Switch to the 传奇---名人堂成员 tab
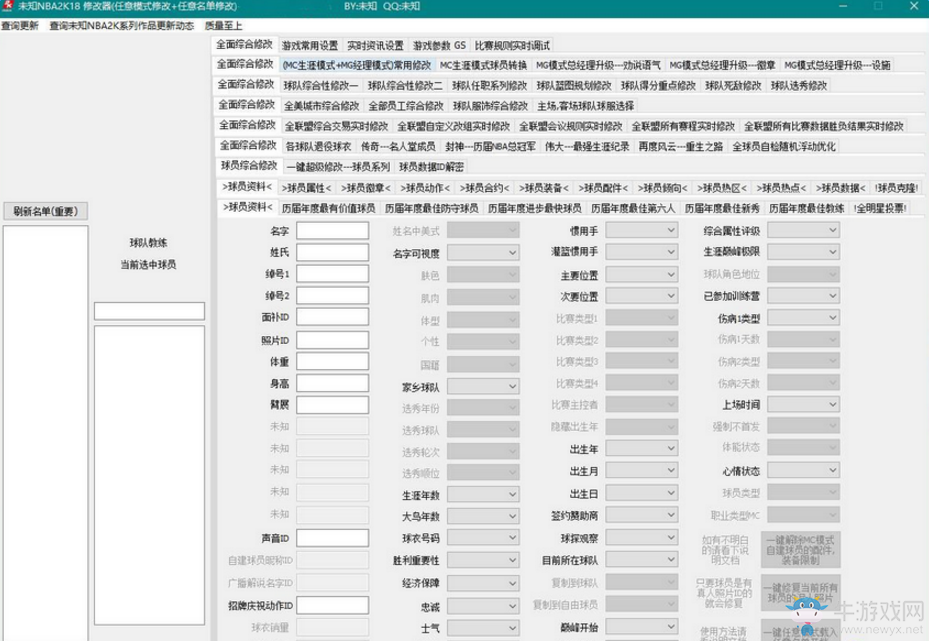Viewport: 929px width, 641px height. (x=398, y=146)
